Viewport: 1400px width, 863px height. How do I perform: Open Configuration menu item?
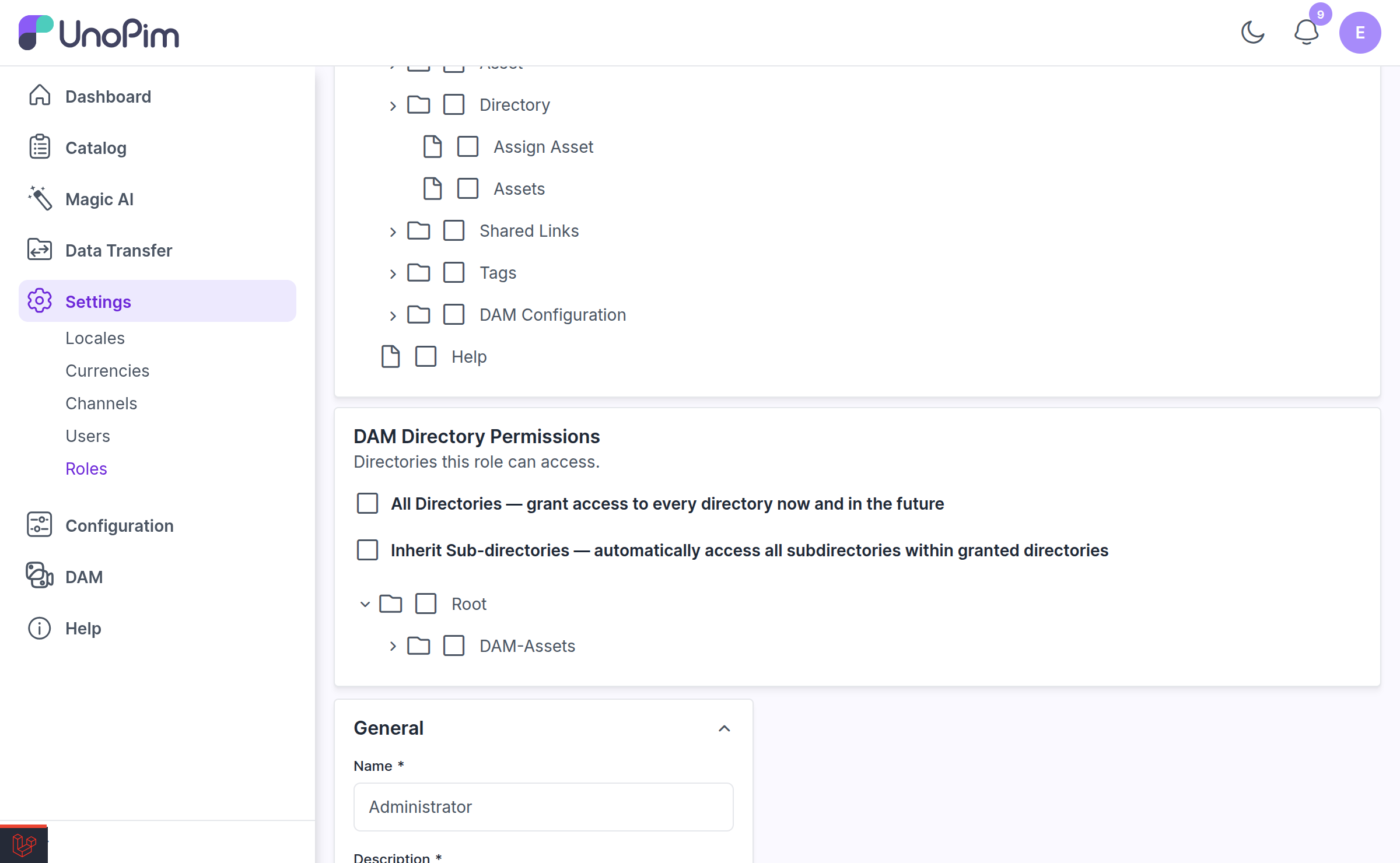(120, 525)
